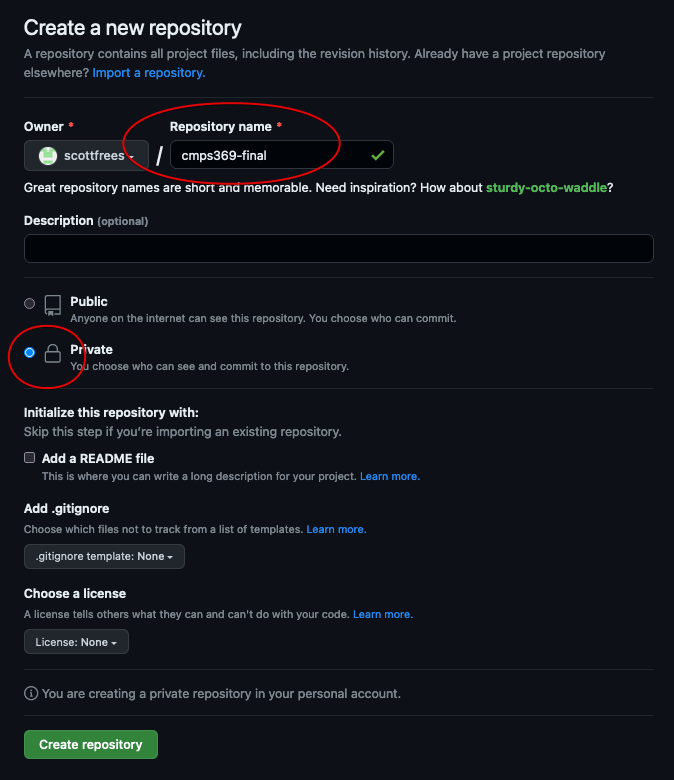
Task: Open Learn more link for README file
Action: 390,476
